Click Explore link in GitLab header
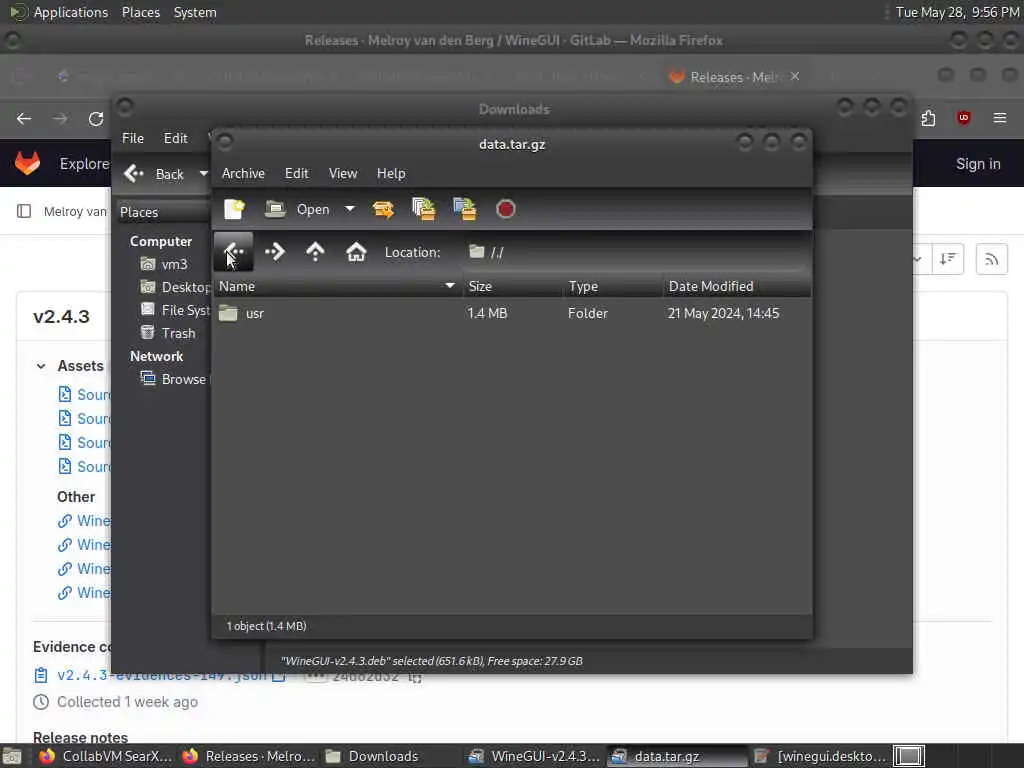 pos(84,164)
